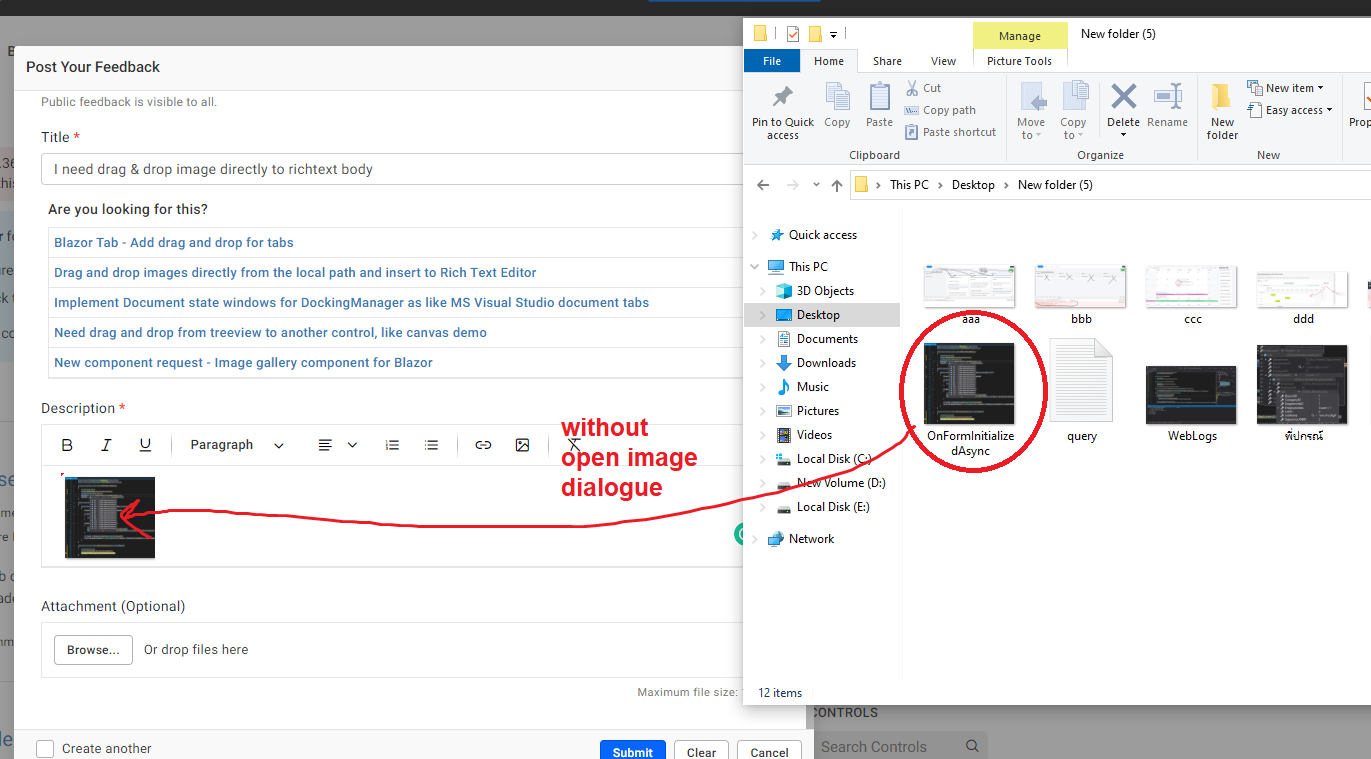Screen dimensions: 1371x759
Task: Open suggestion about Rich Text Editor drag-drop
Action: 295,272
